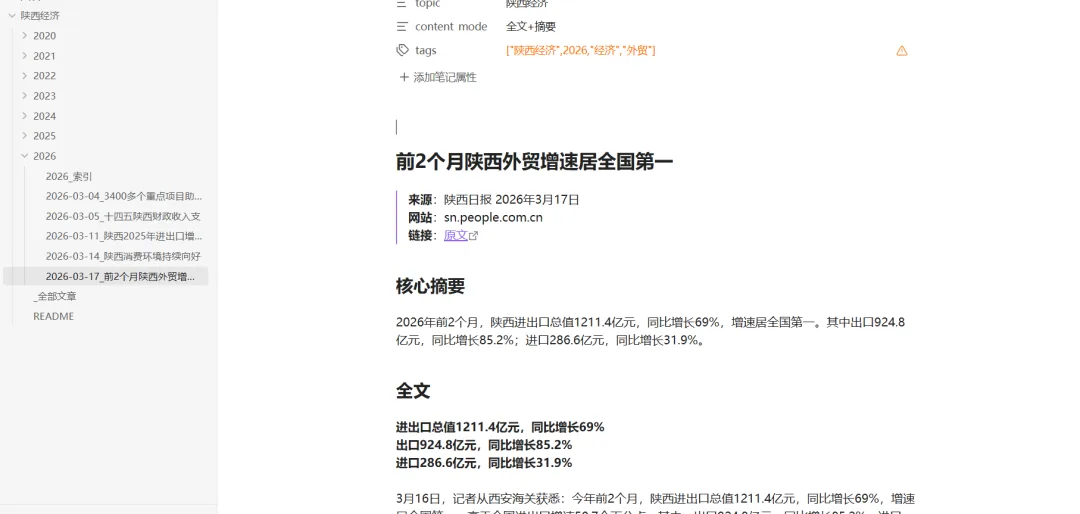Open the 2026_索引 note
This screenshot has height=514, width=1080.
[69, 176]
